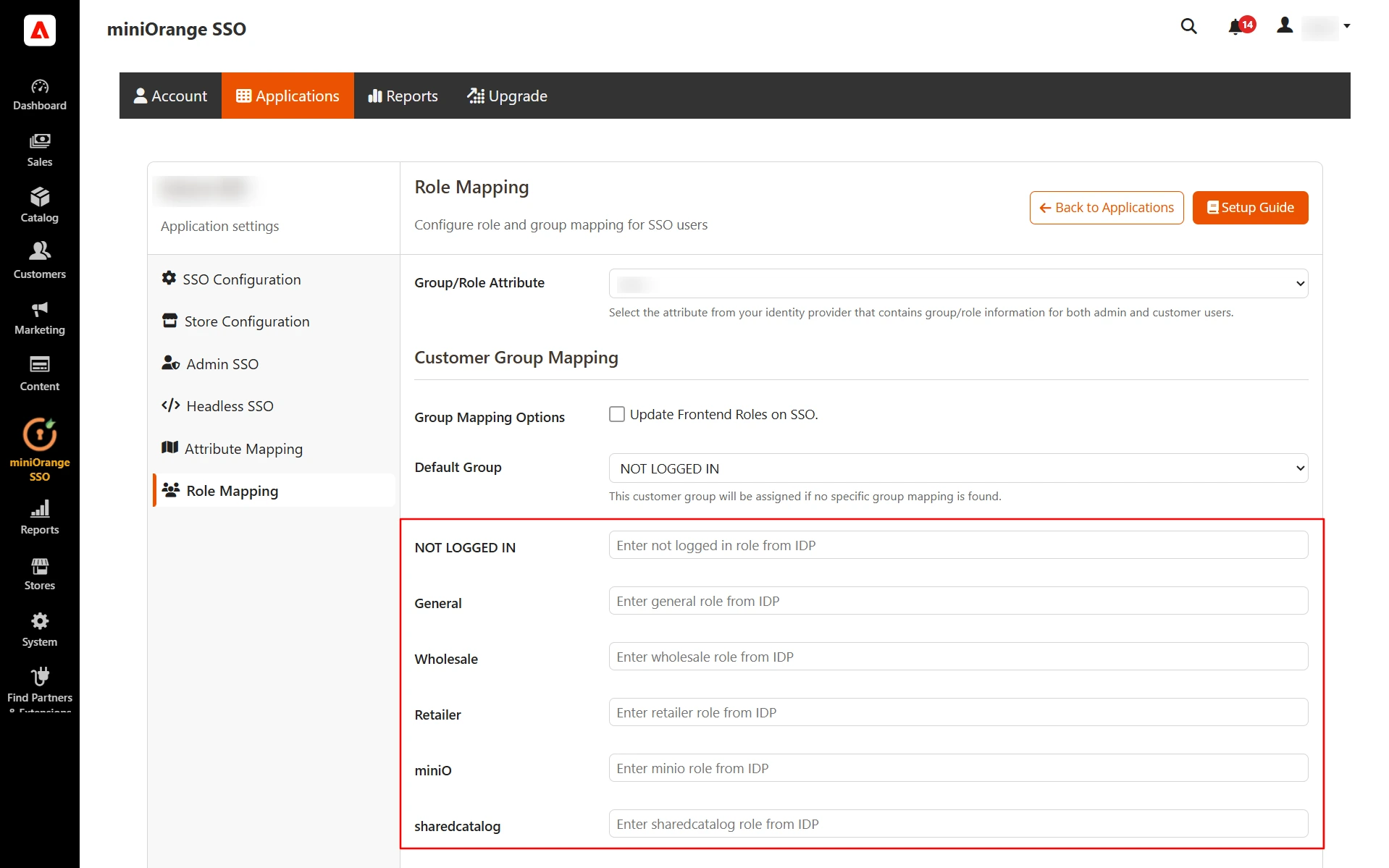Click the Attribute Mapping map icon
This screenshot has height=868, width=1389.
point(169,447)
